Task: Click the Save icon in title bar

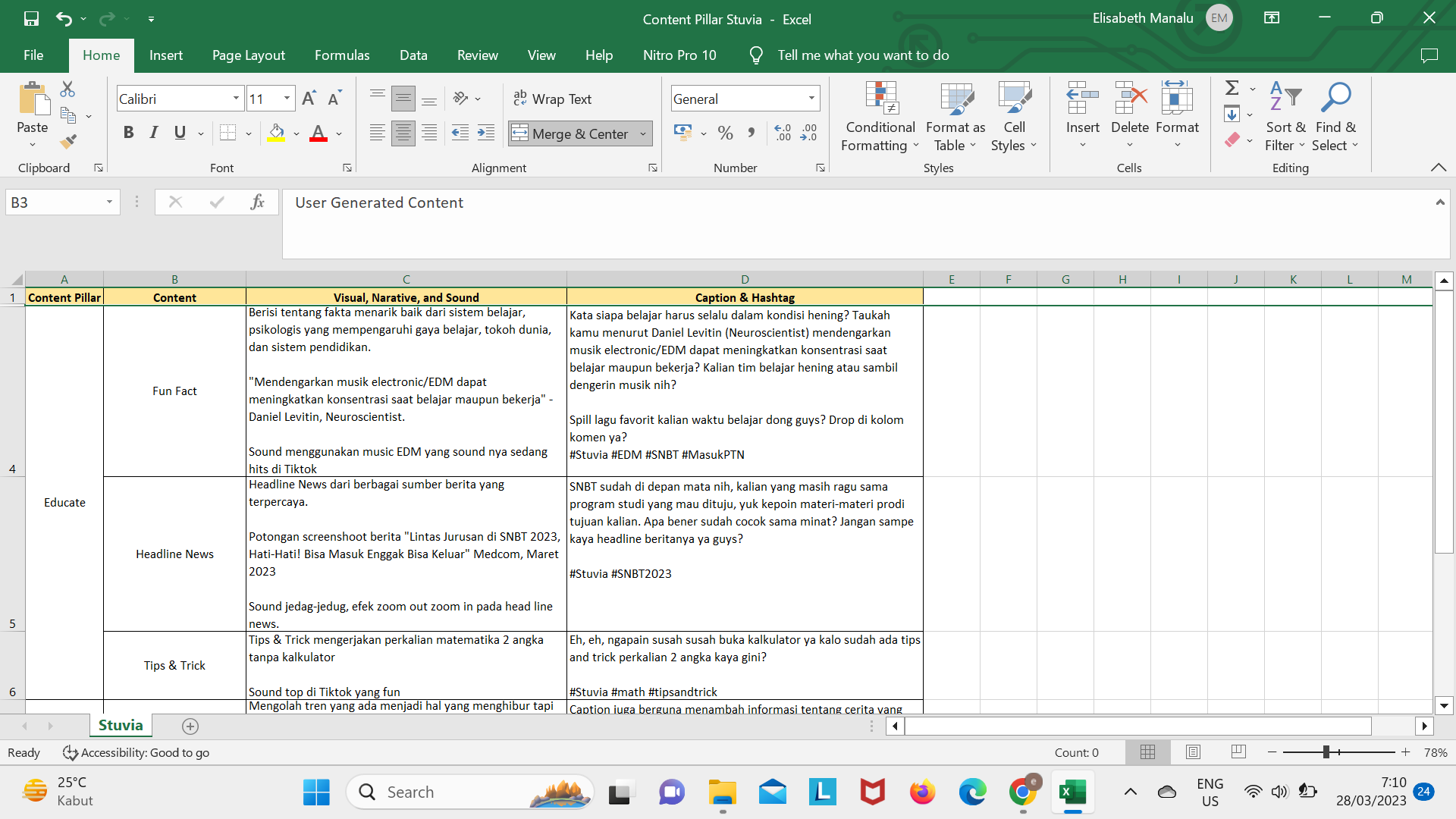Action: [x=31, y=18]
